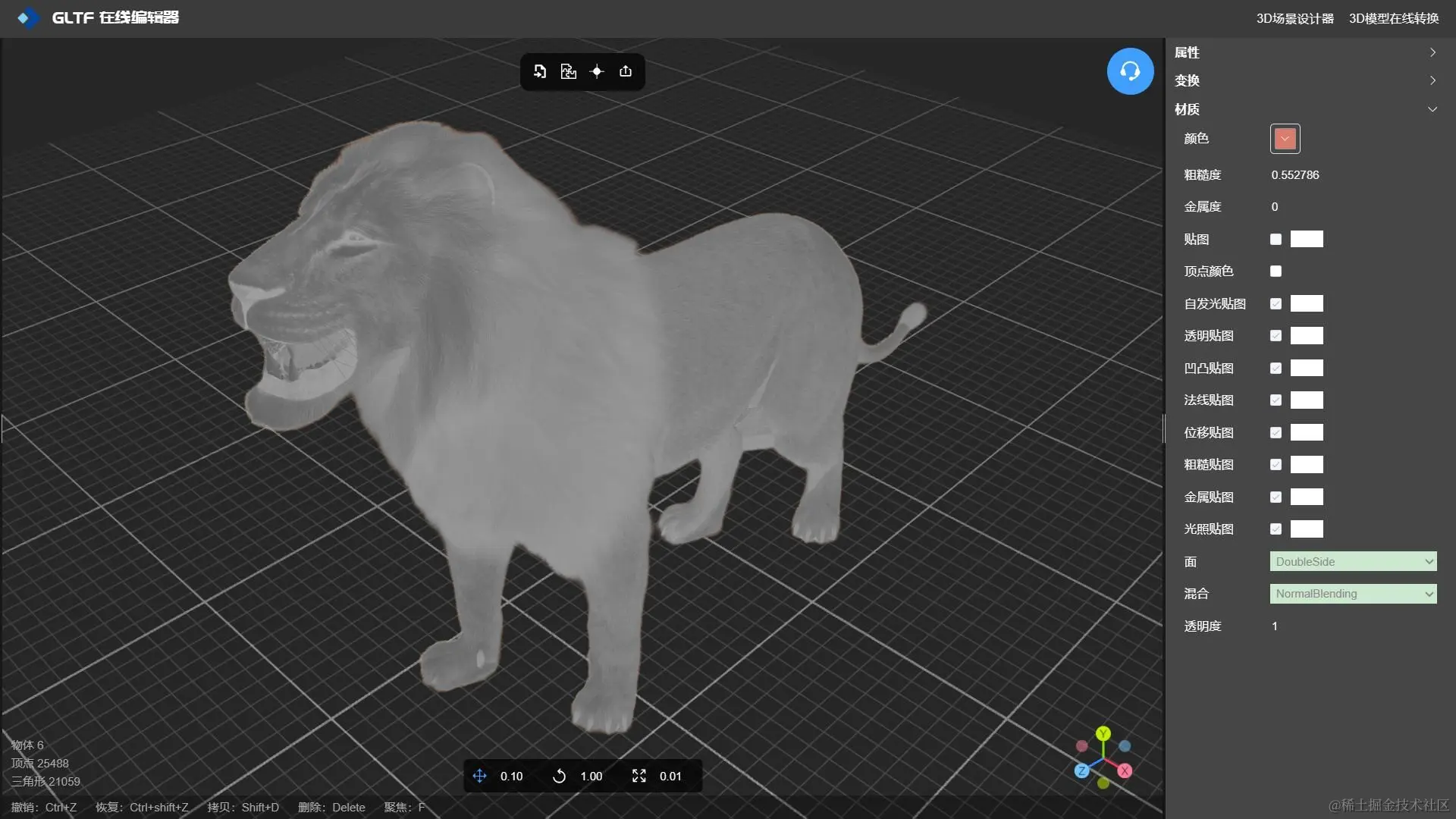
Task: Open the NormalBlending dropdown
Action: click(1353, 594)
